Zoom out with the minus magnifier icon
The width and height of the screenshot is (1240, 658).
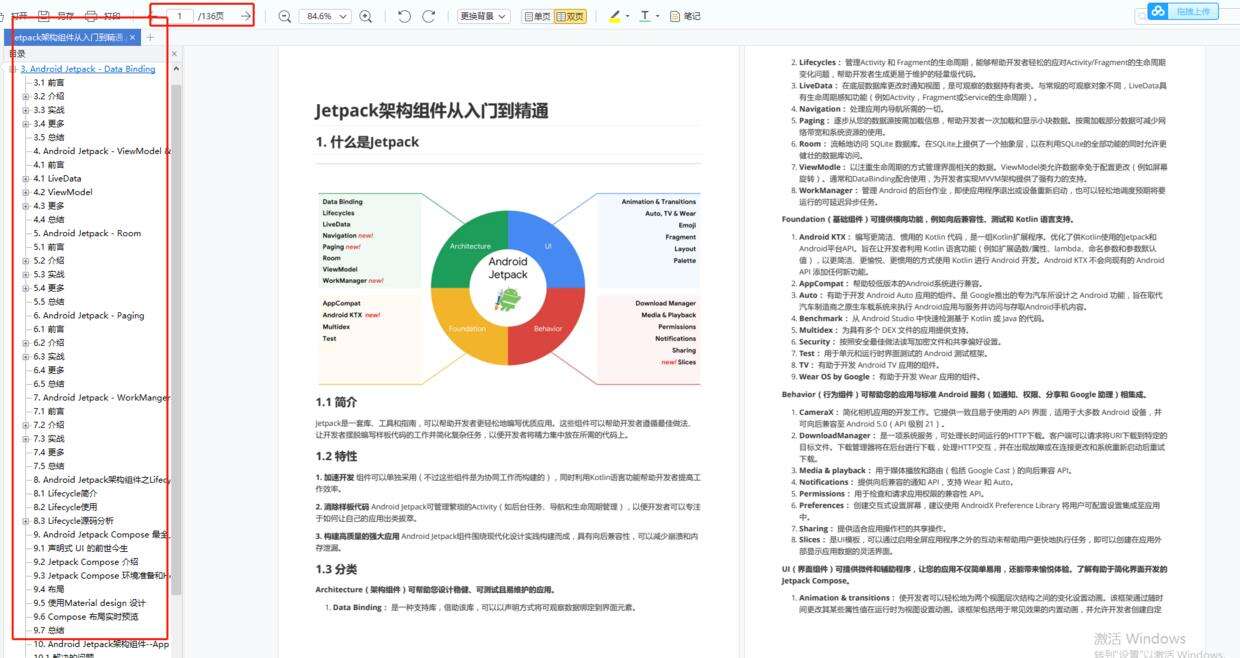pyautogui.click(x=284, y=15)
